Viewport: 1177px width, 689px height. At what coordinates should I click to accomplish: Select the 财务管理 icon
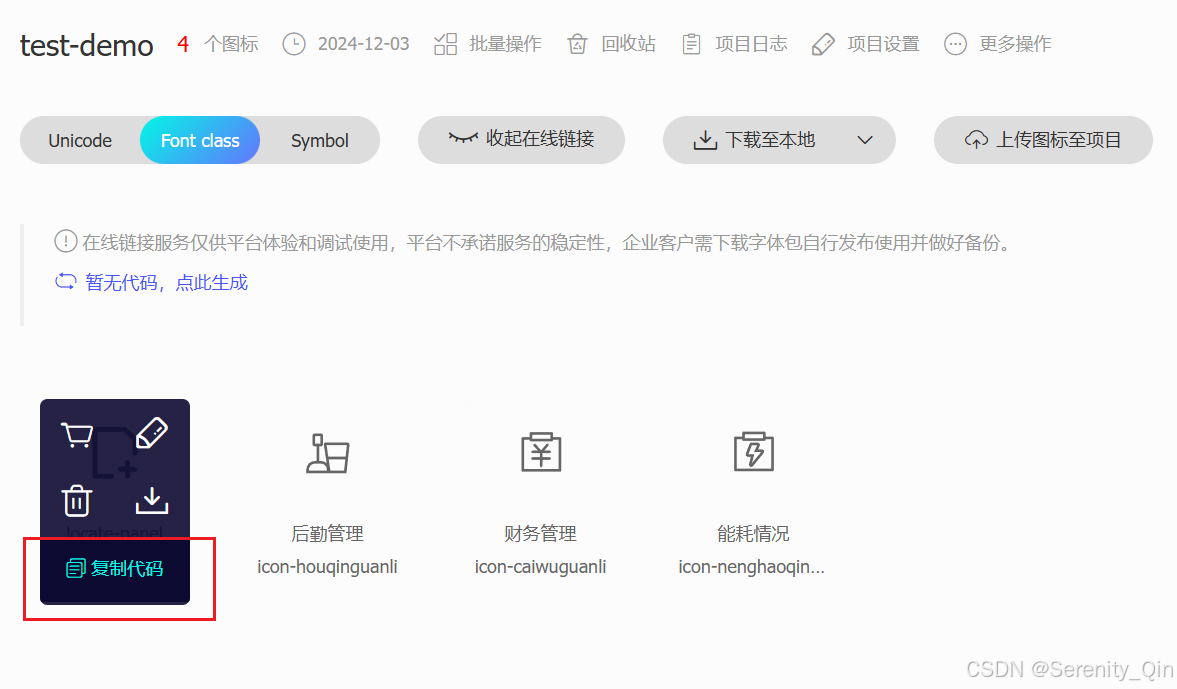[x=540, y=455]
